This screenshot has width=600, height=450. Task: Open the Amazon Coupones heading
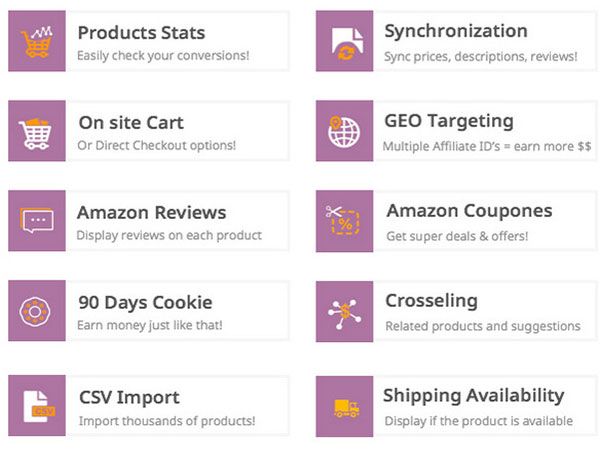[468, 211]
